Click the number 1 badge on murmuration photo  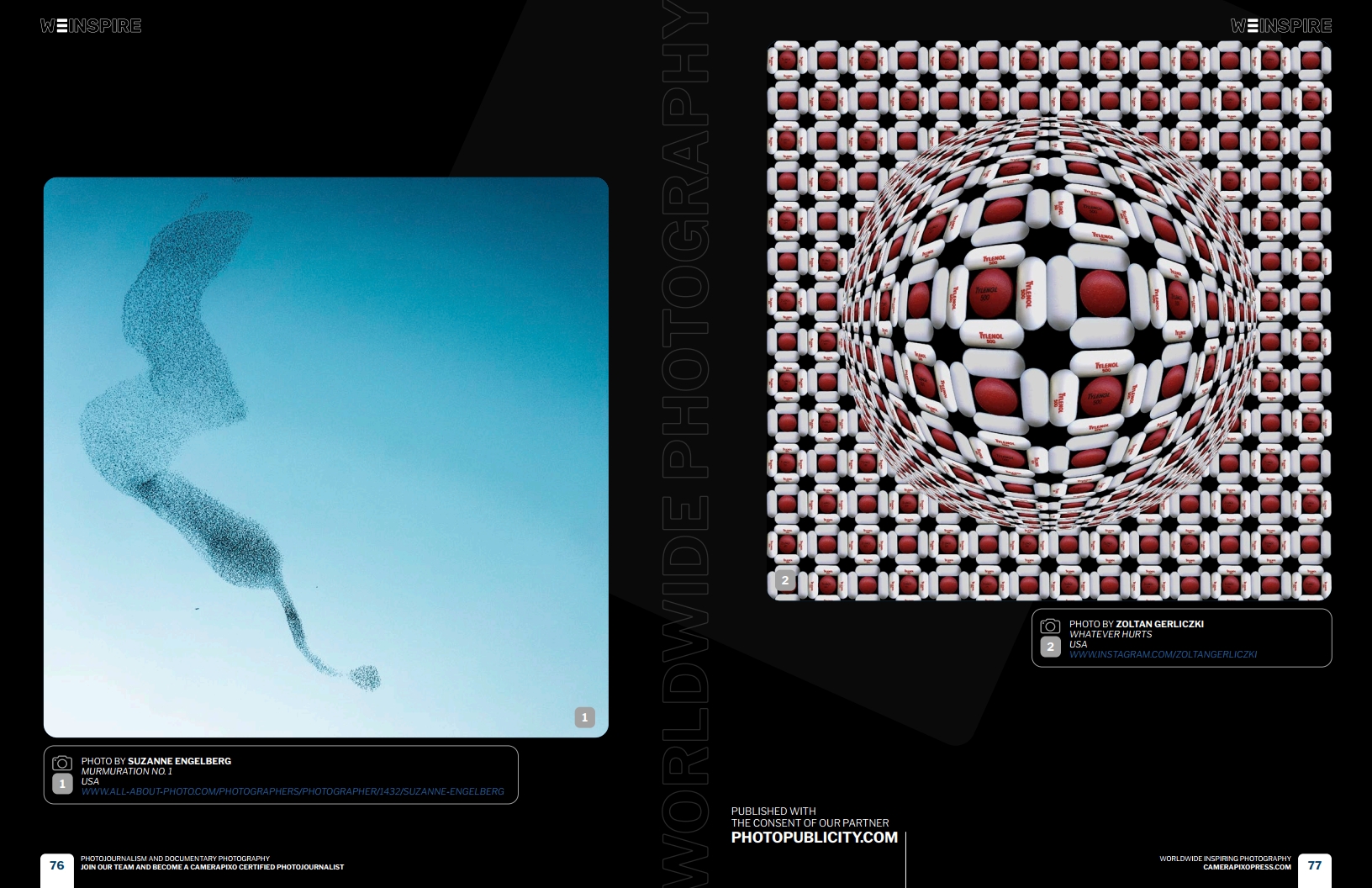(x=585, y=717)
